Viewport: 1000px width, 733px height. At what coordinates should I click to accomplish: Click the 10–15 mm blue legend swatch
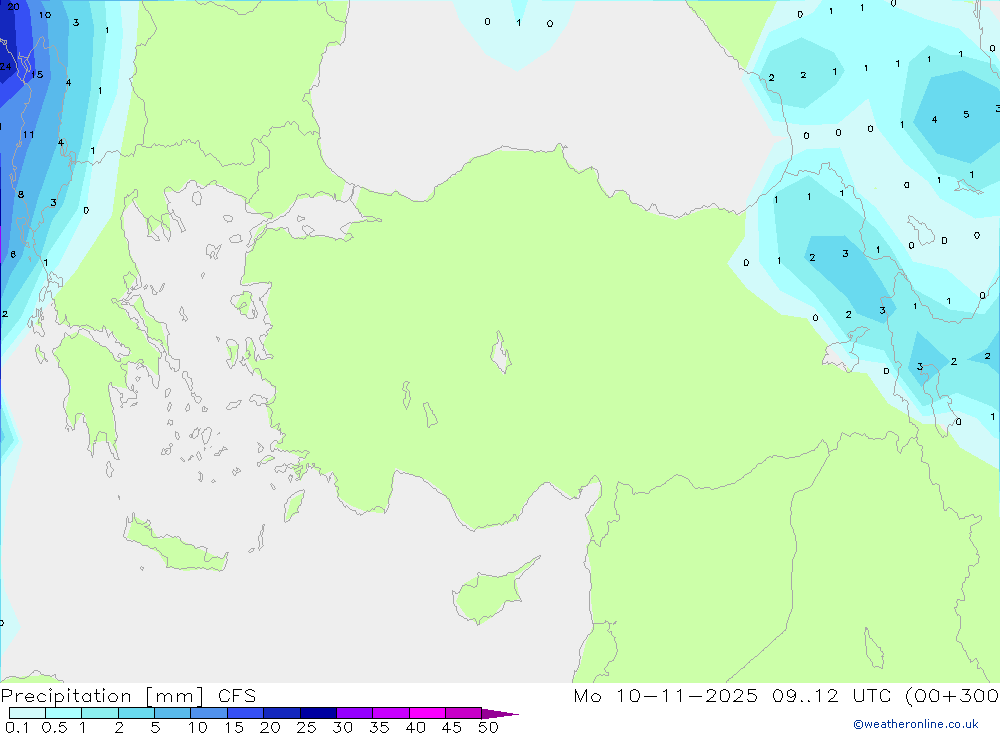(x=209, y=713)
